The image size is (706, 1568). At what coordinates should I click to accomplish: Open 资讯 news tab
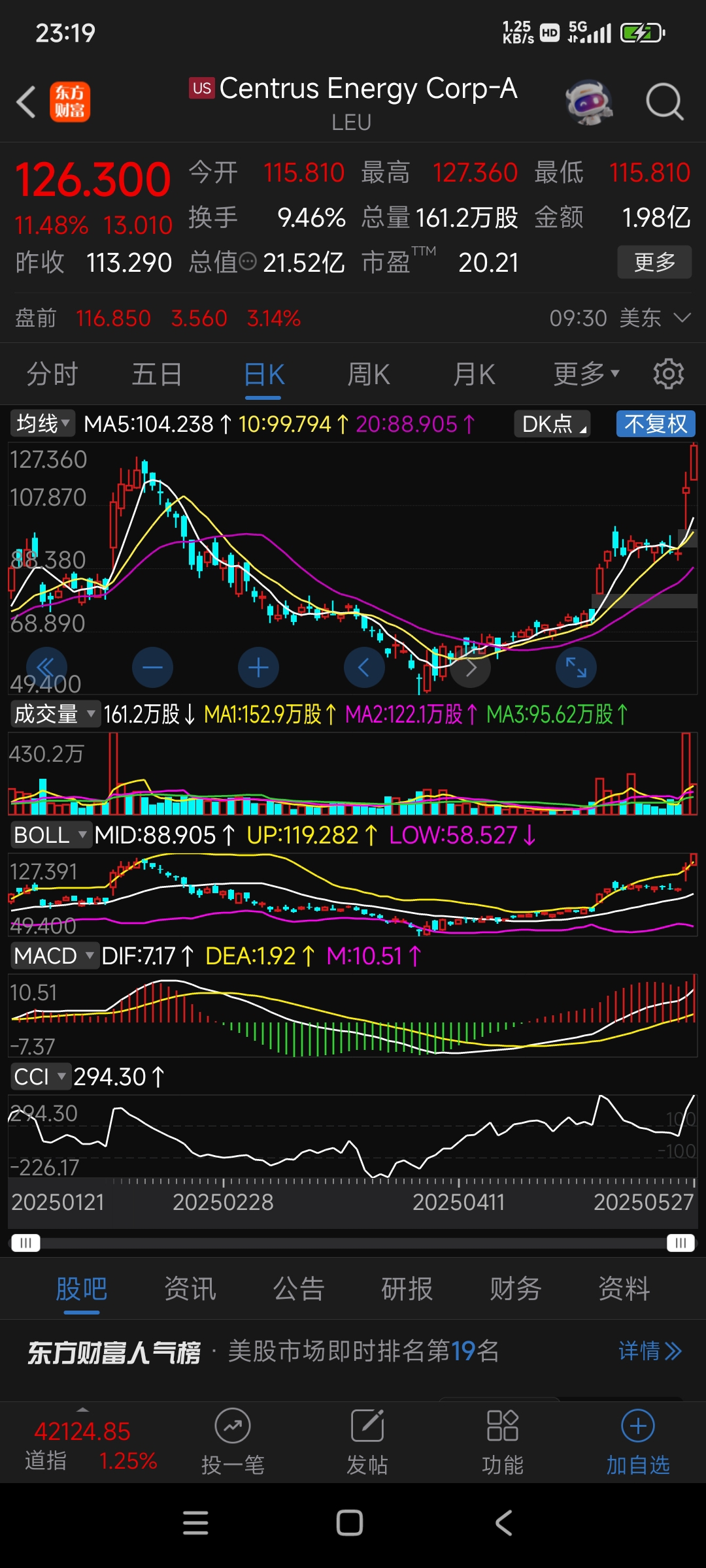[x=190, y=1289]
